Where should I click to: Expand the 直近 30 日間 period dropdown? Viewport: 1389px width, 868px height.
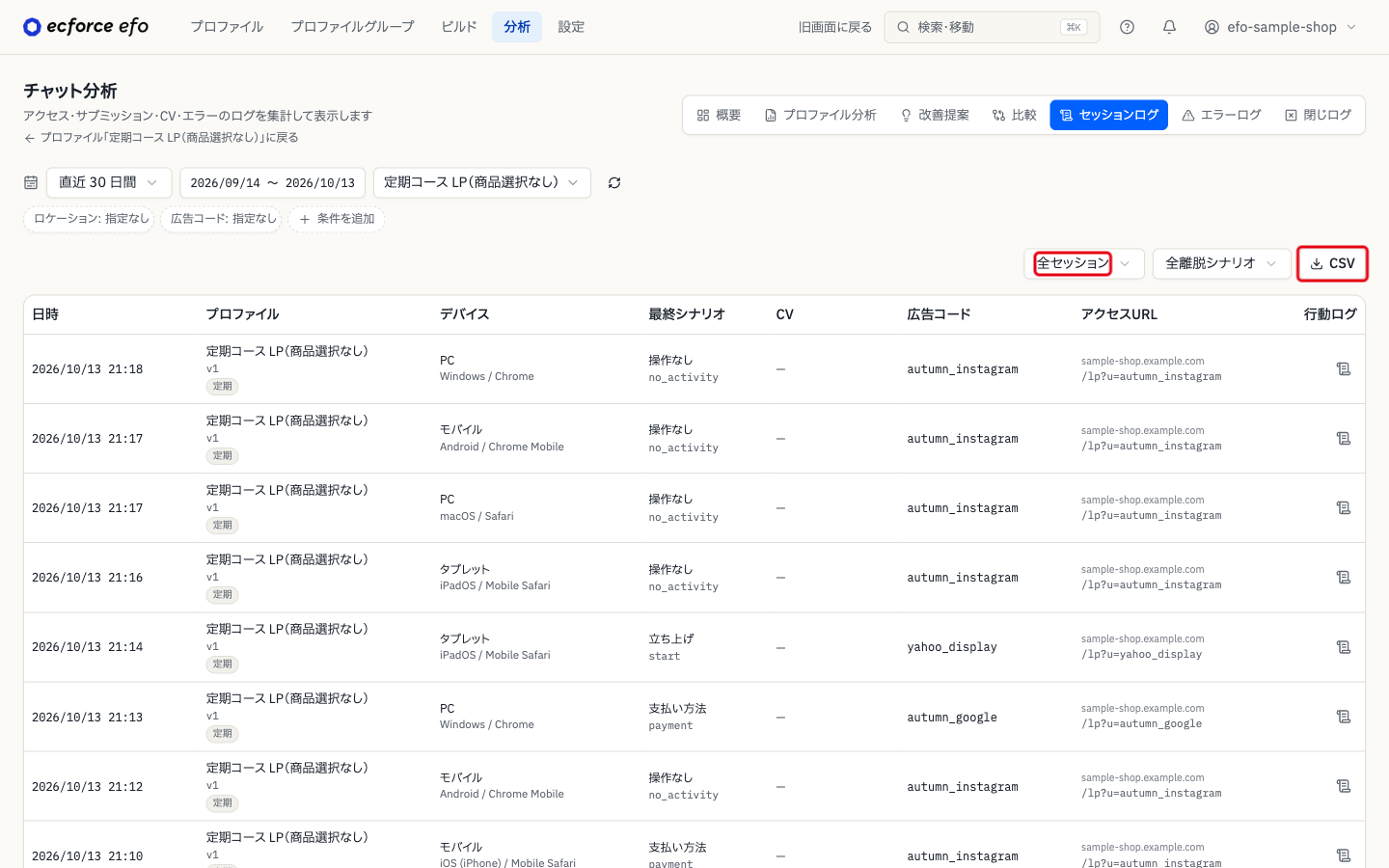pos(109,182)
